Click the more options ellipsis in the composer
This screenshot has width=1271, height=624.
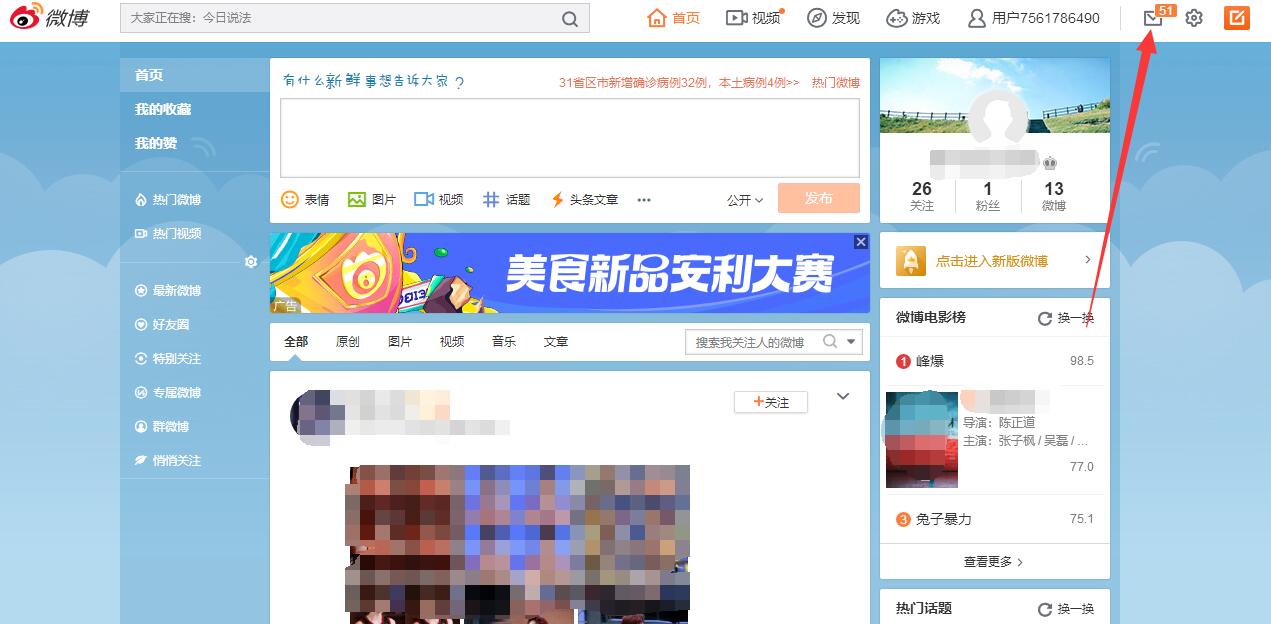(x=643, y=200)
